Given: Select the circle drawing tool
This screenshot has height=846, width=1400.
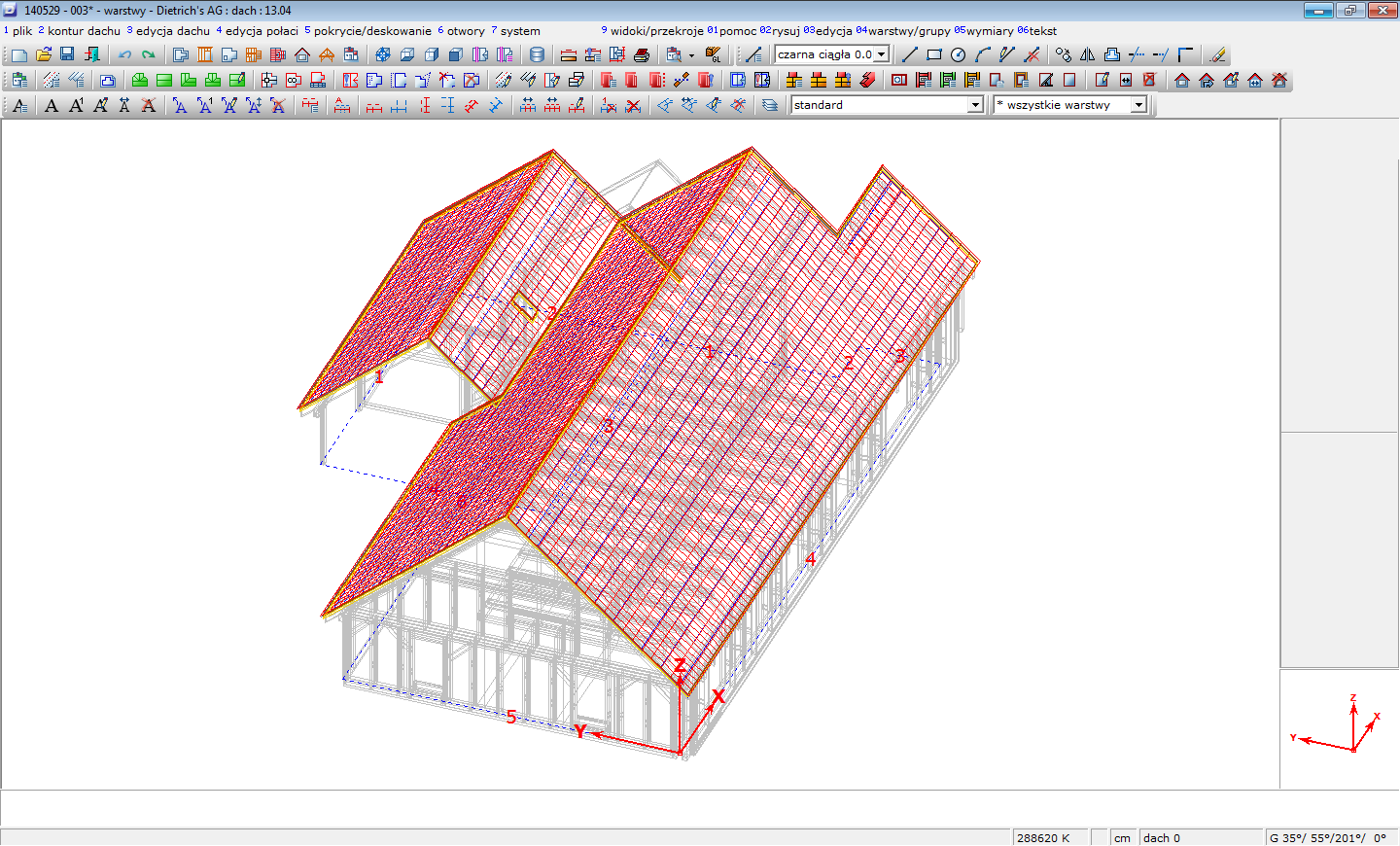Looking at the screenshot, I should point(958,55).
